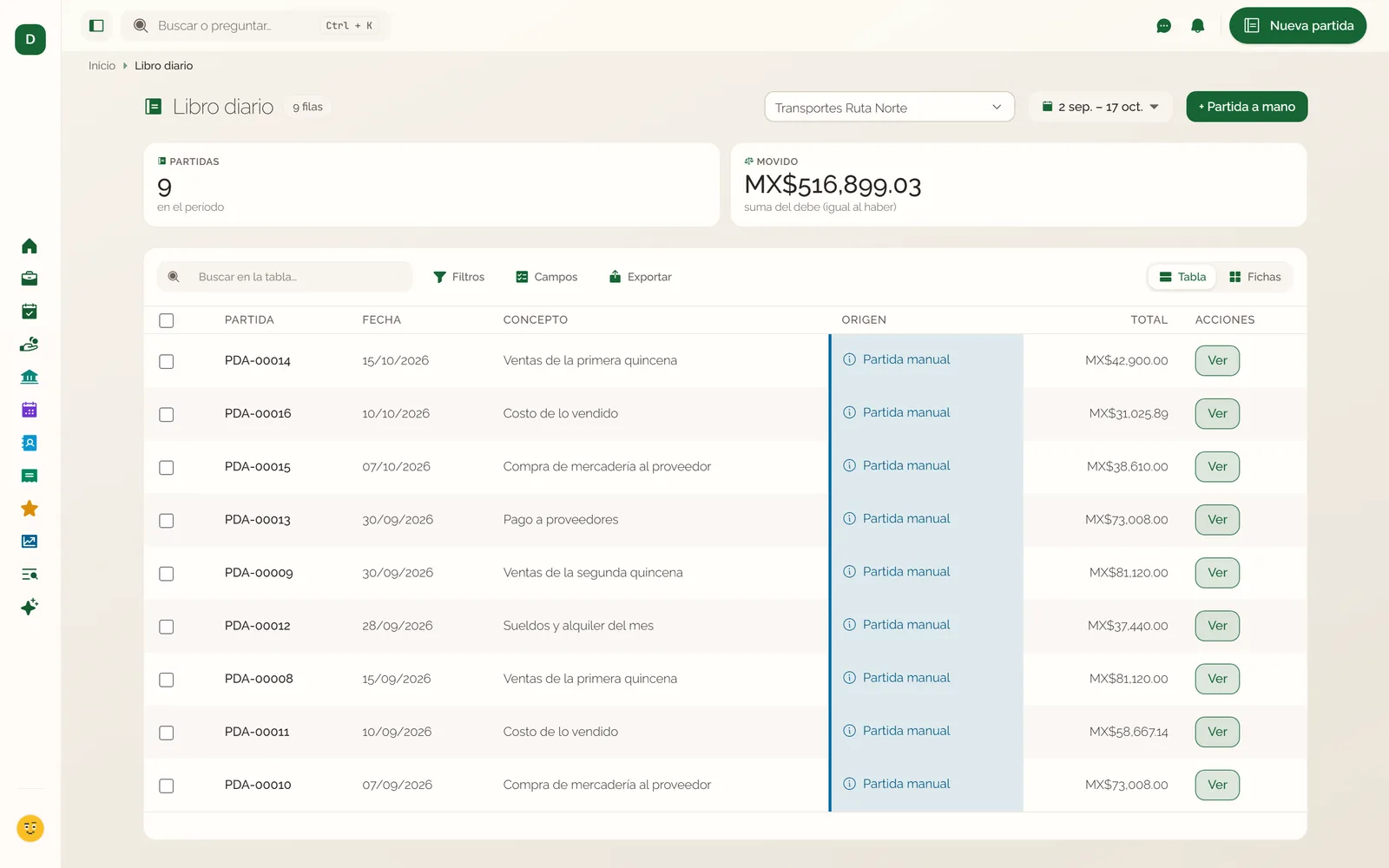
Task: Switch to Fichas view
Action: 1255,277
